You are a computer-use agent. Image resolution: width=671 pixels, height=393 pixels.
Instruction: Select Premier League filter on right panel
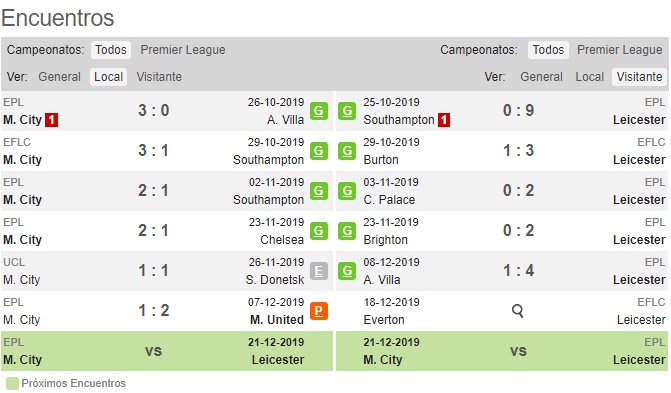point(619,50)
